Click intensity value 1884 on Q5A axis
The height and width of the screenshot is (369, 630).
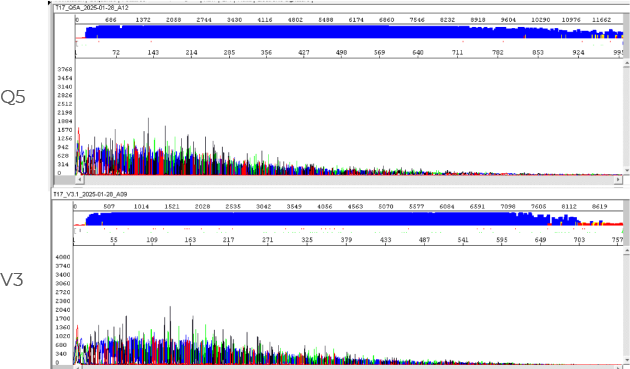pos(65,121)
